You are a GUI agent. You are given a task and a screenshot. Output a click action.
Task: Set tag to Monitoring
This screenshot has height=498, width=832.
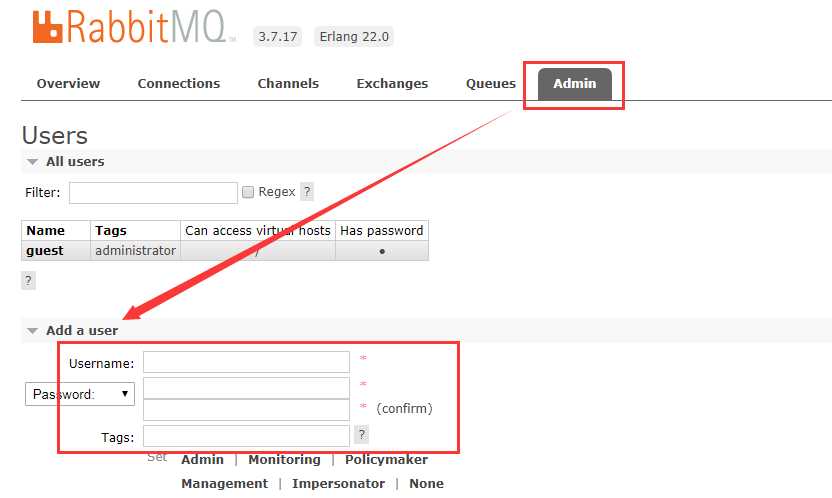284,460
